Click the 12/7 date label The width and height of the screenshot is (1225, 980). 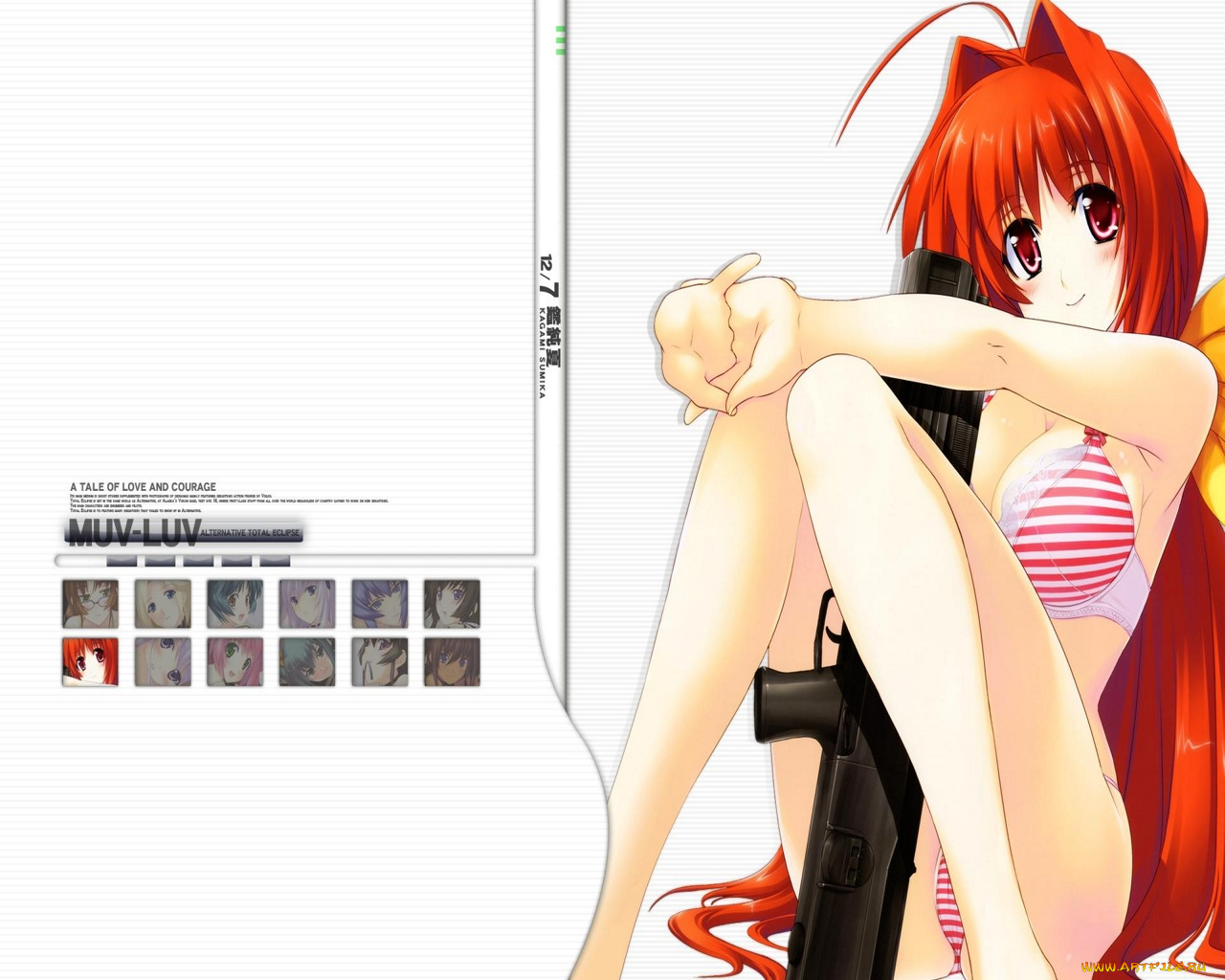[547, 274]
